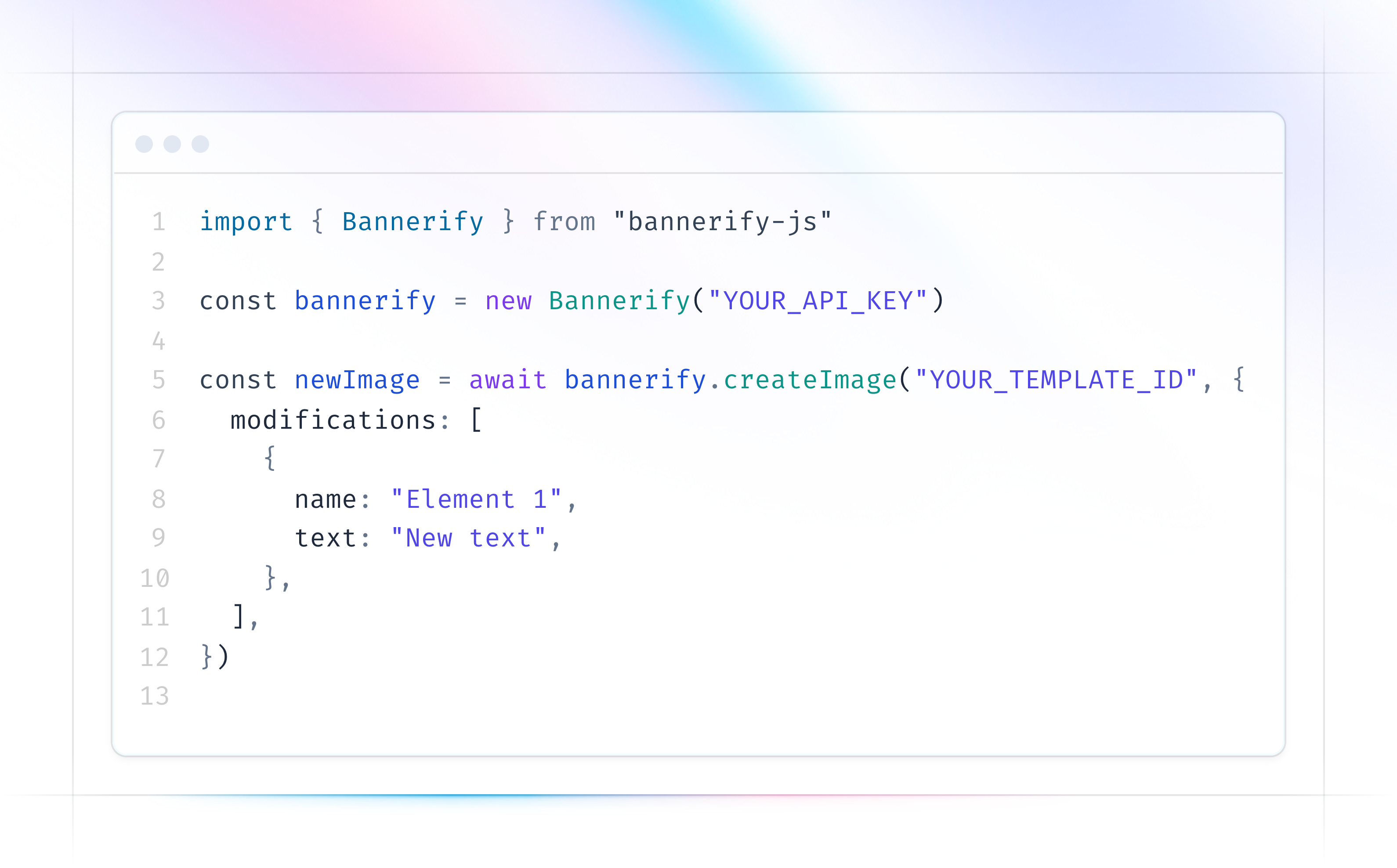This screenshot has width=1397, height=868.
Task: Click the 'const' keyword on line 3
Action: click(x=238, y=301)
